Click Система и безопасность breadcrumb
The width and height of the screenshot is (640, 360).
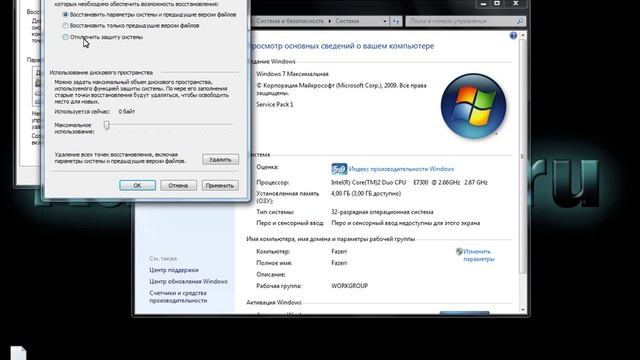pos(290,21)
